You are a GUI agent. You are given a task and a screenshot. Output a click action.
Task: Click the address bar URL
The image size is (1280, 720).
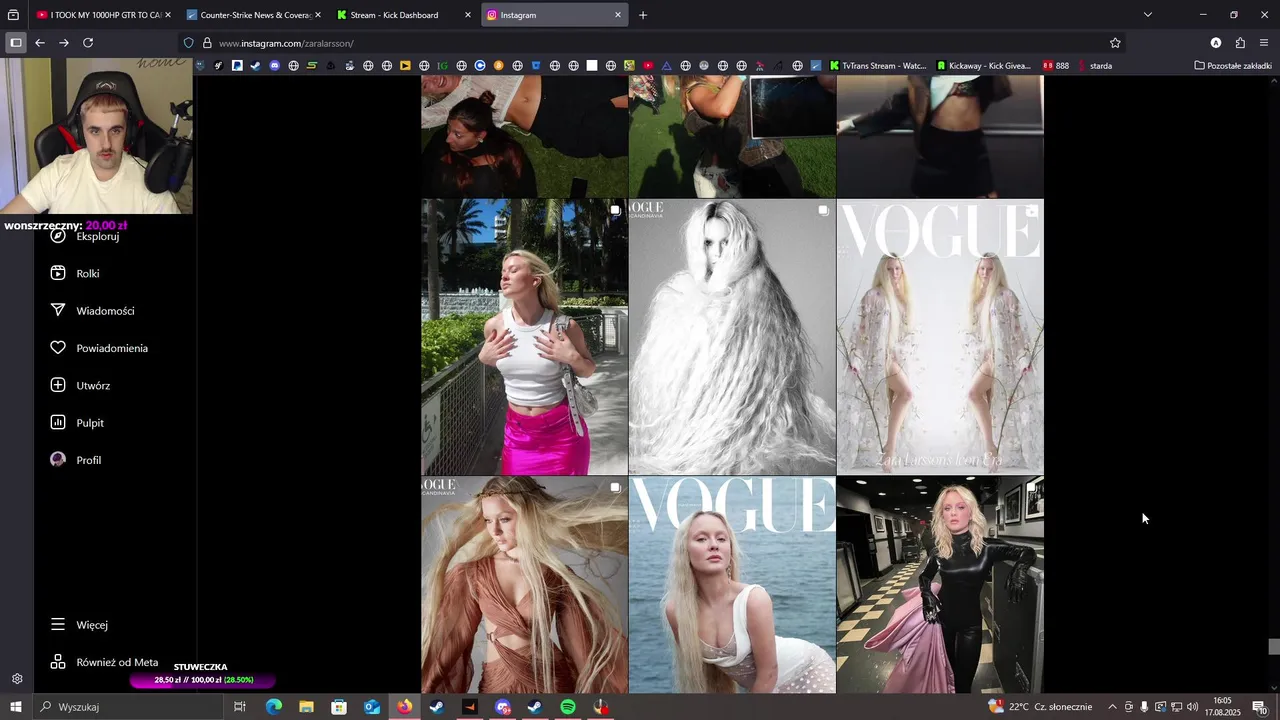pyautogui.click(x=286, y=43)
